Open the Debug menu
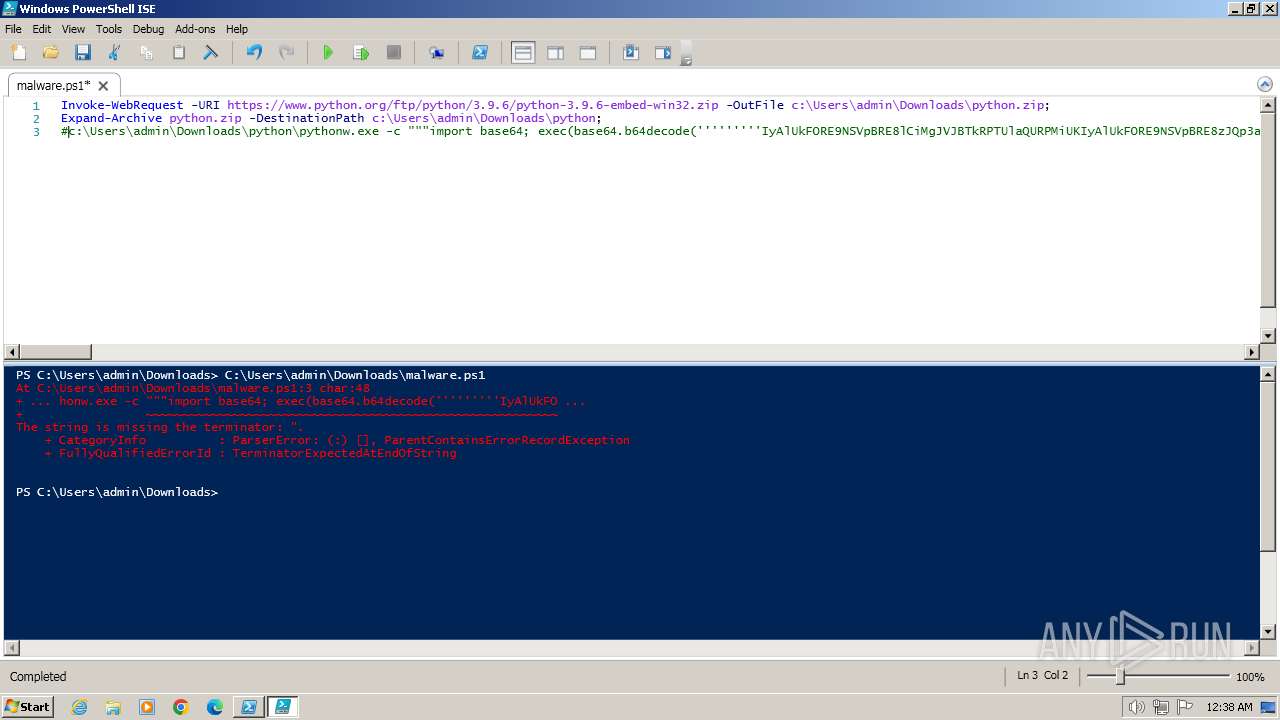This screenshot has height=720, width=1280. [148, 29]
